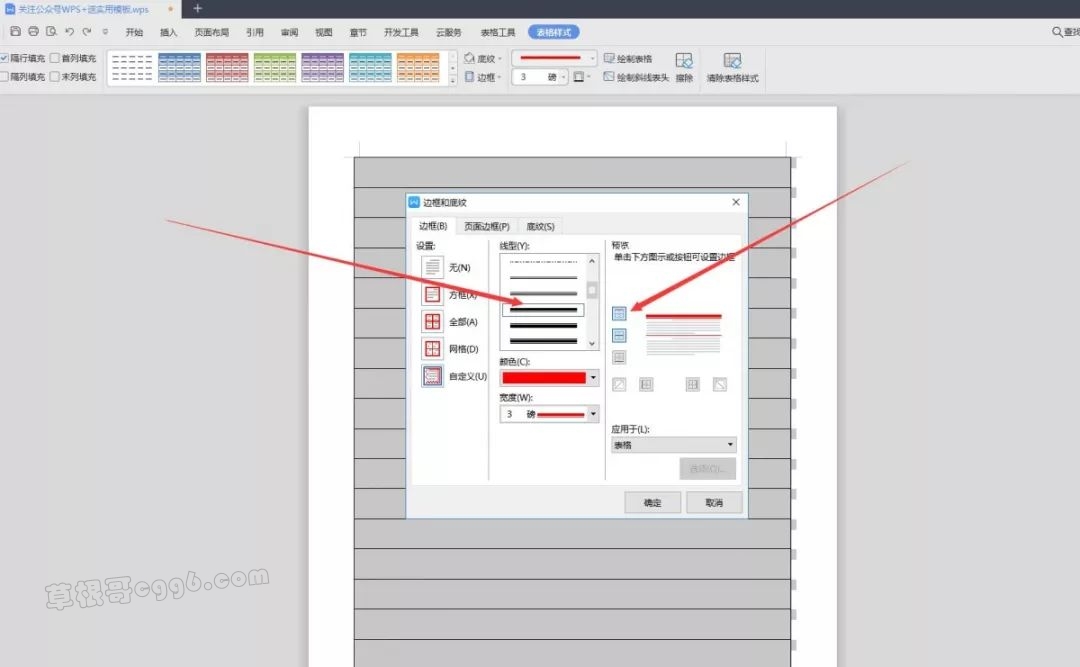Viewport: 1080px width, 667px height.
Task: Activate the 绘制表格 draw table tool
Action: (x=629, y=59)
